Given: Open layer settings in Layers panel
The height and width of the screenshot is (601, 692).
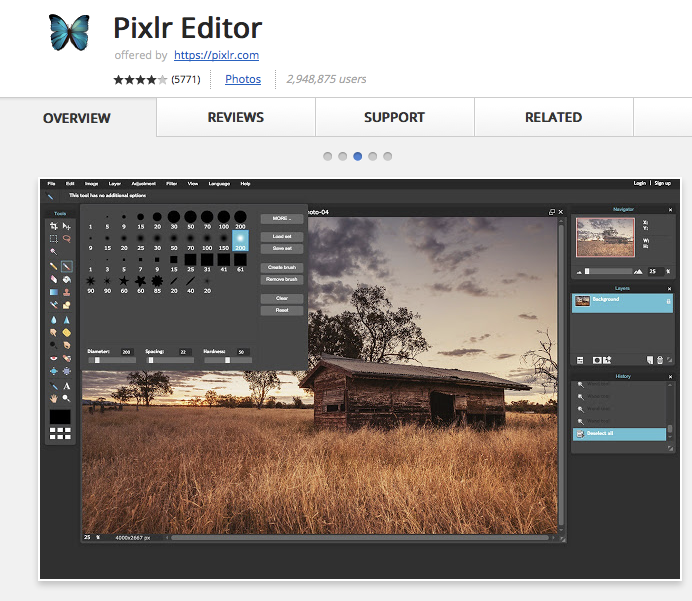Looking at the screenshot, I should 580,361.
